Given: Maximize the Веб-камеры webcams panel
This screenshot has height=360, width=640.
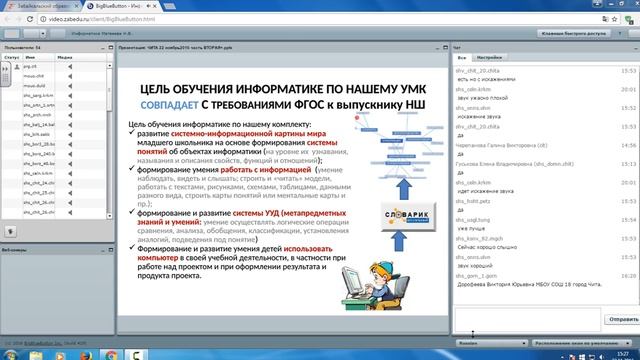Looking at the screenshot, I should 111,250.
